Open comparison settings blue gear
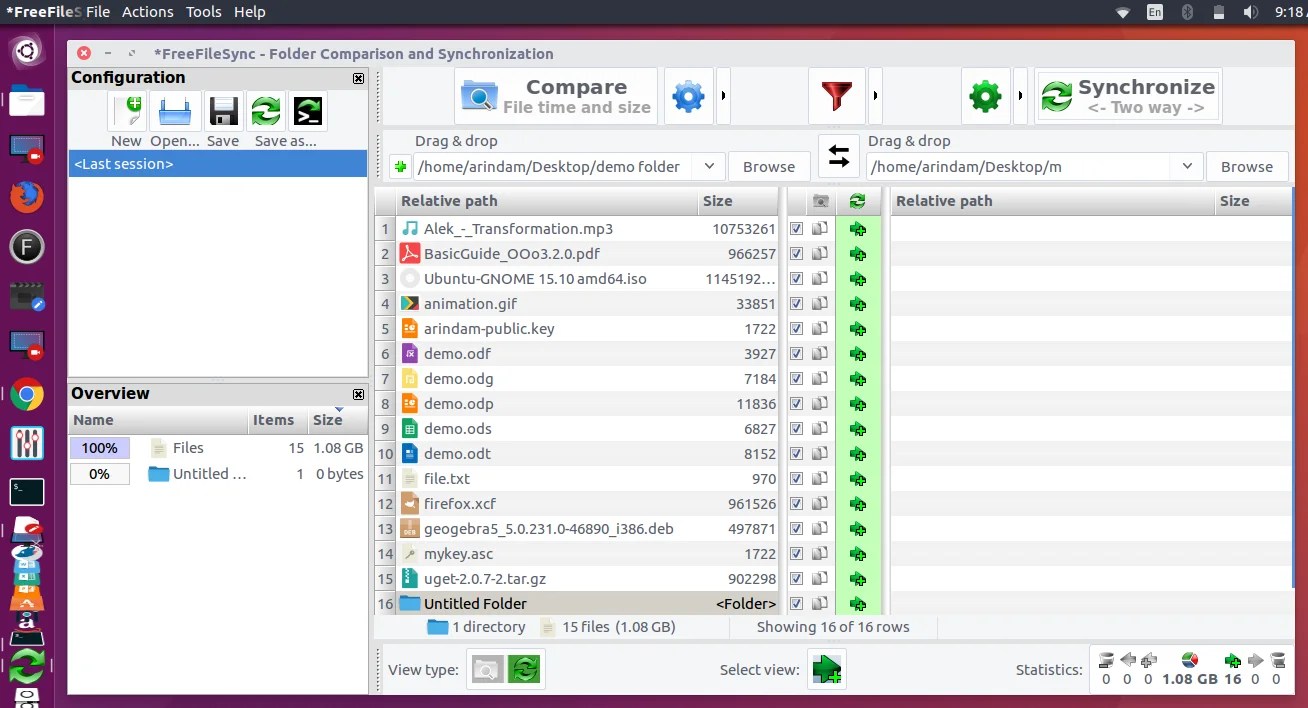The height and width of the screenshot is (708, 1308). click(688, 97)
